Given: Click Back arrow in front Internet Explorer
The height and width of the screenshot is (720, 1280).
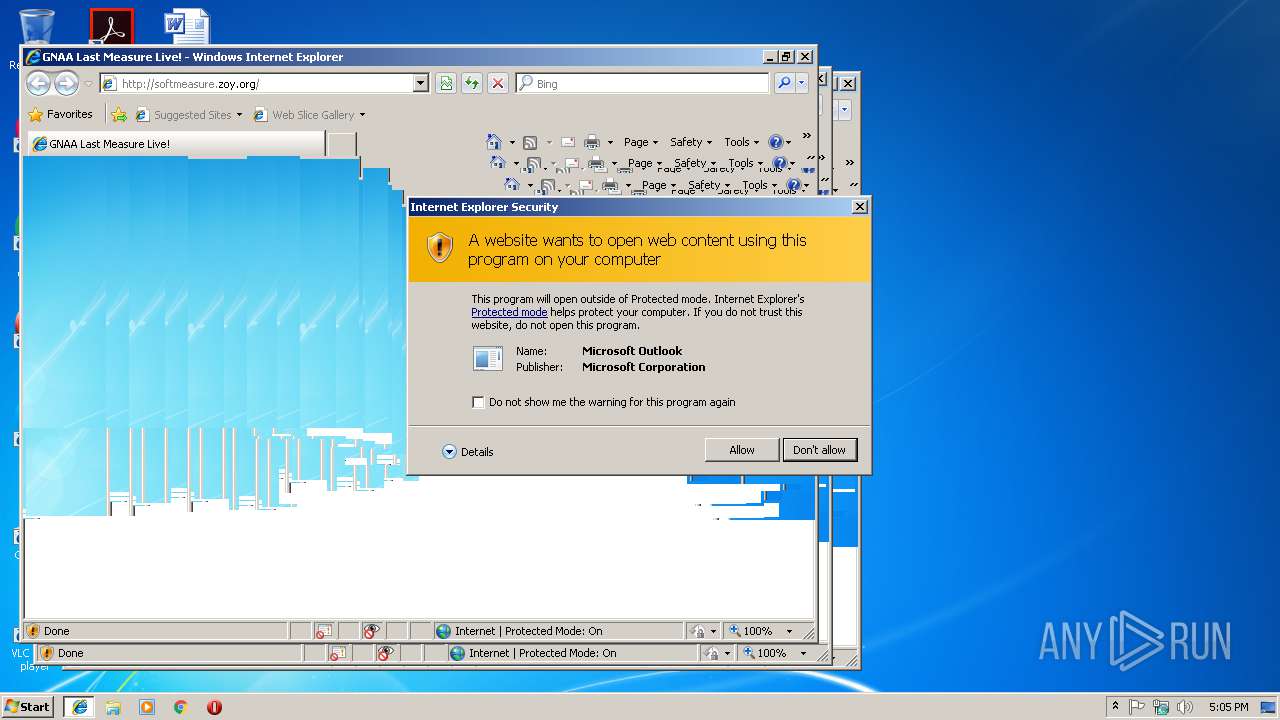Looking at the screenshot, I should coord(38,84).
